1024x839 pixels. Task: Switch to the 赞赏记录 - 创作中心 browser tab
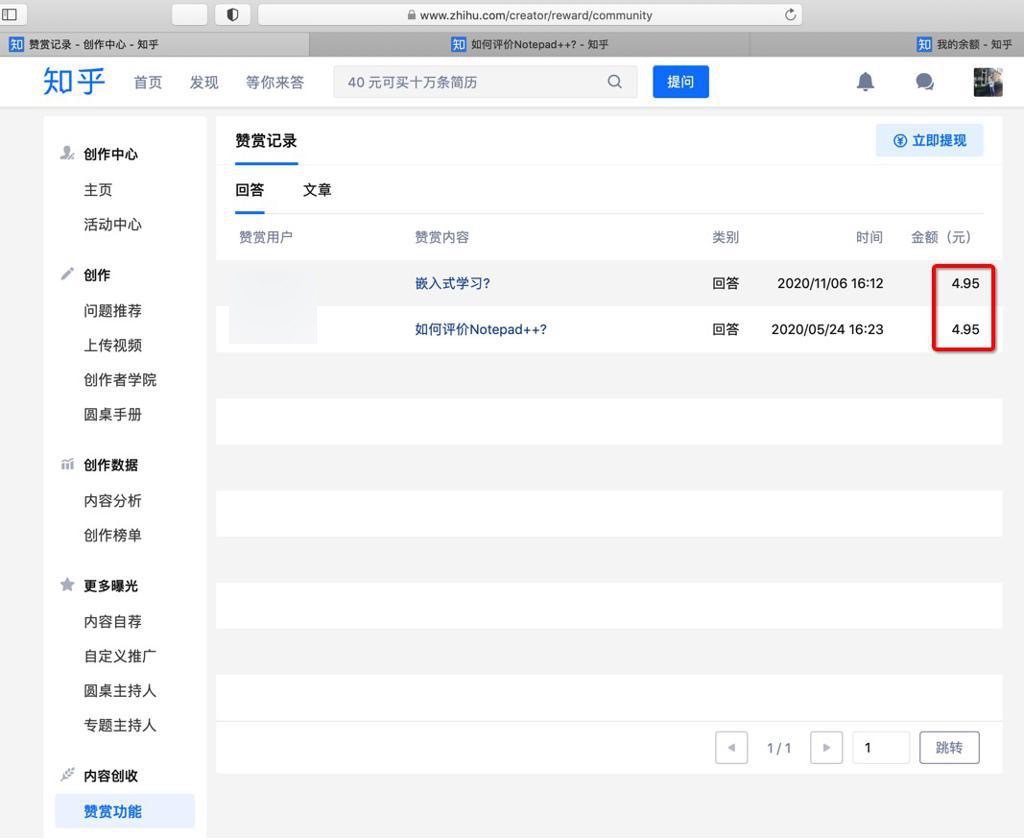pos(154,44)
